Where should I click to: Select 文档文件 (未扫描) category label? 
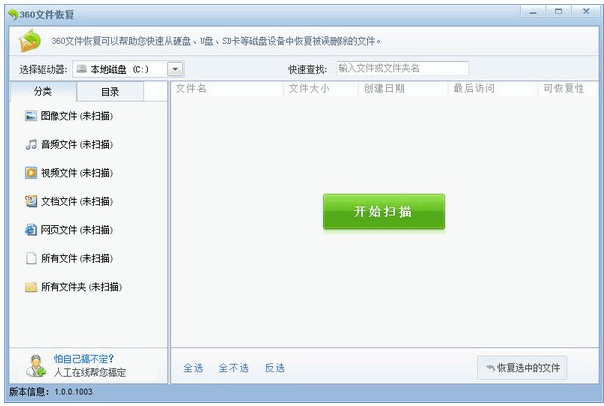click(x=77, y=201)
